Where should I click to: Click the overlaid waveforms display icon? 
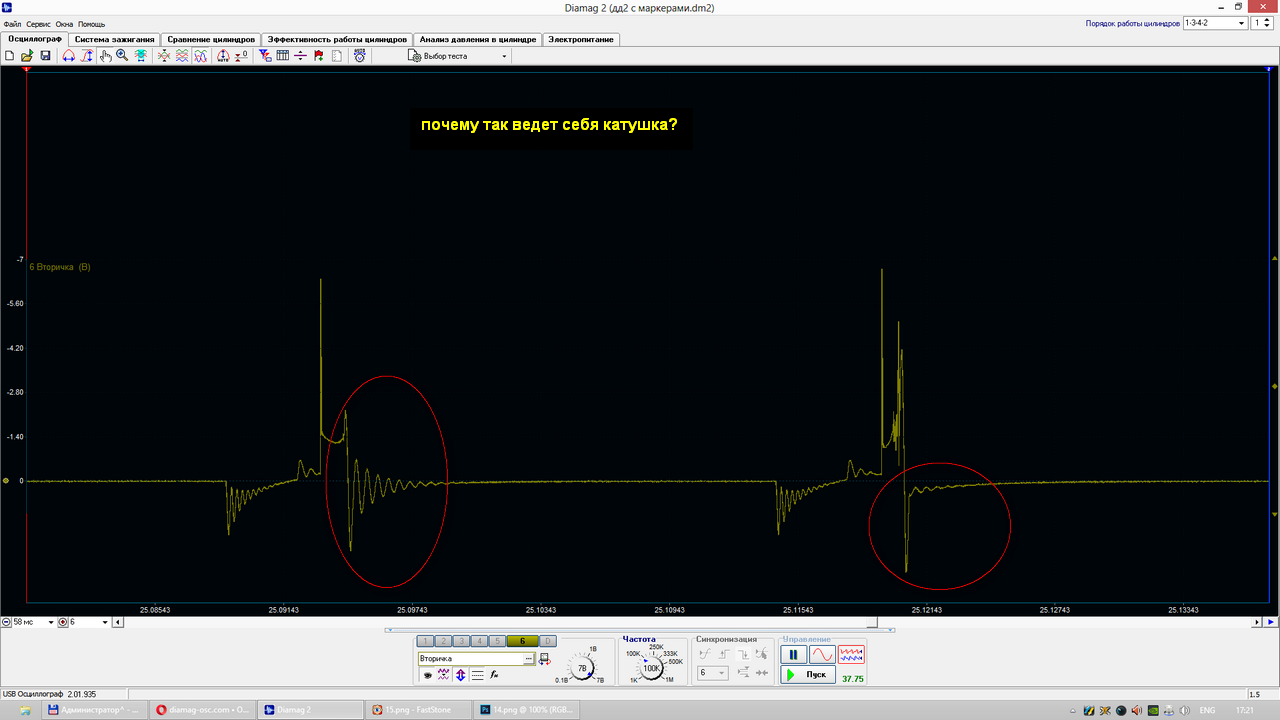pyautogui.click(x=200, y=56)
